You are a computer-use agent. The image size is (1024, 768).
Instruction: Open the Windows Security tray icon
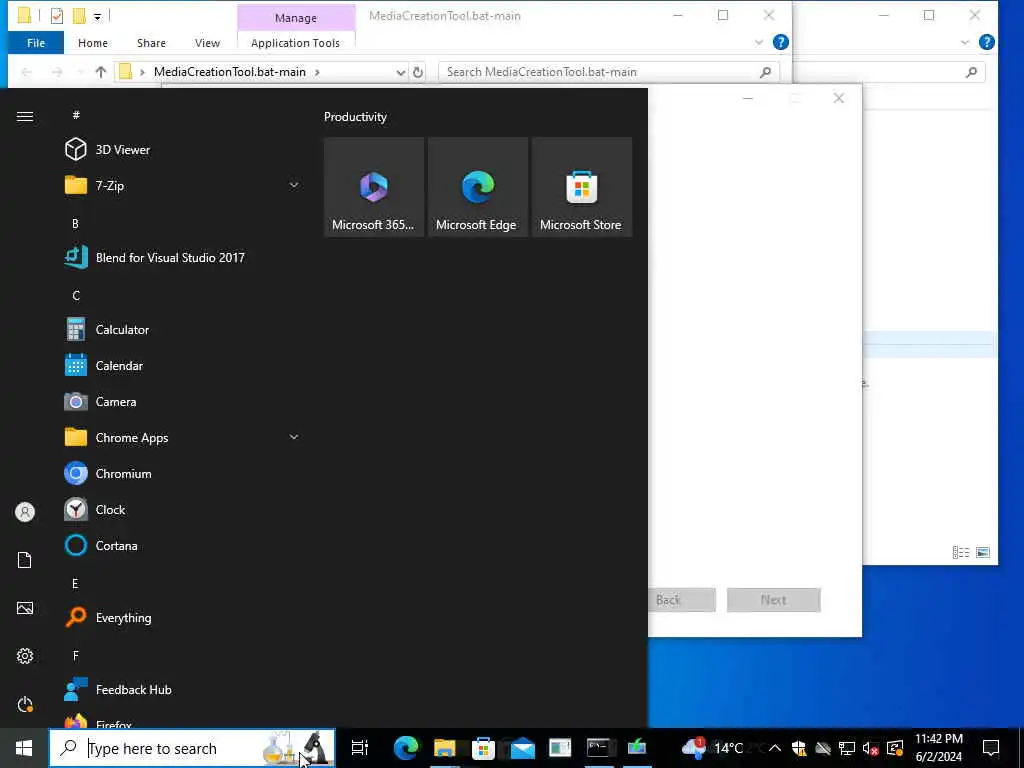(799, 748)
